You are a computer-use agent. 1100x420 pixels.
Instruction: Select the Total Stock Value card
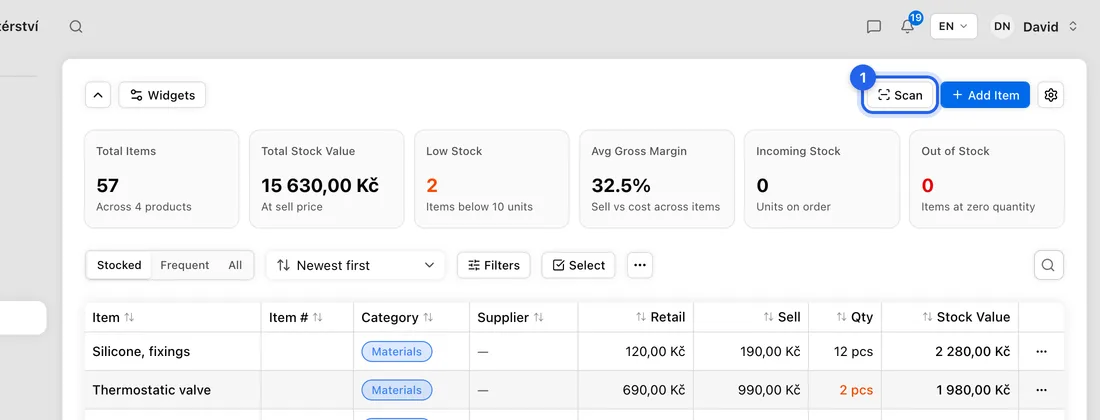click(x=327, y=179)
